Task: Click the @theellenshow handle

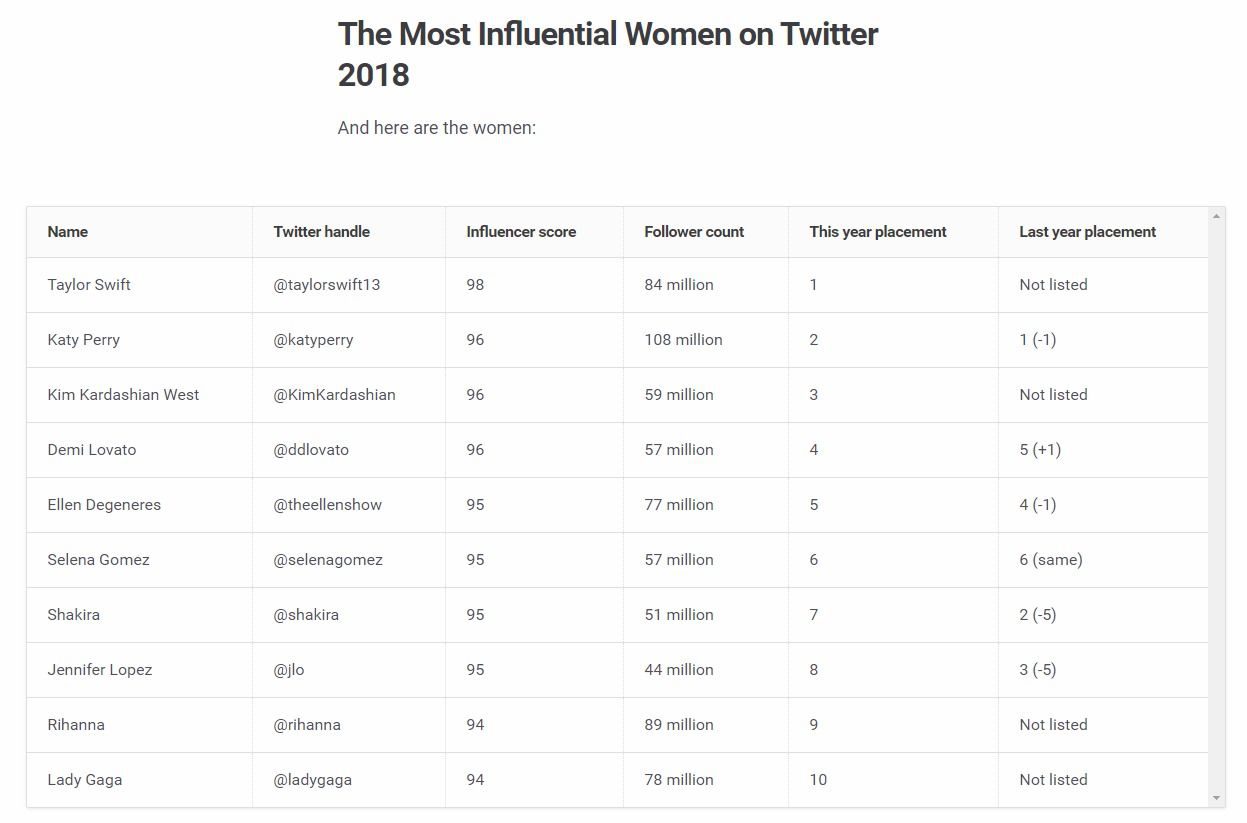Action: (328, 505)
